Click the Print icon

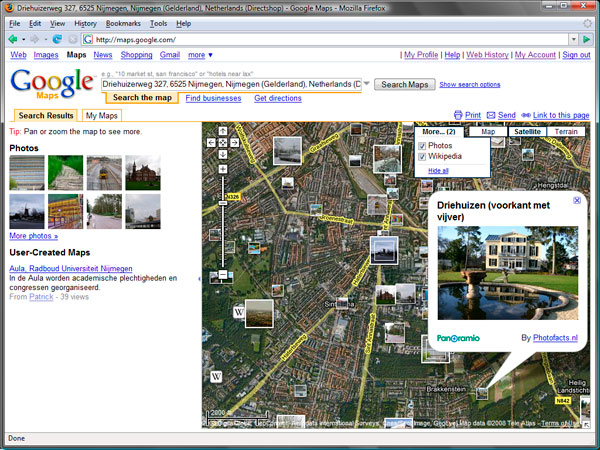pyautogui.click(x=458, y=115)
